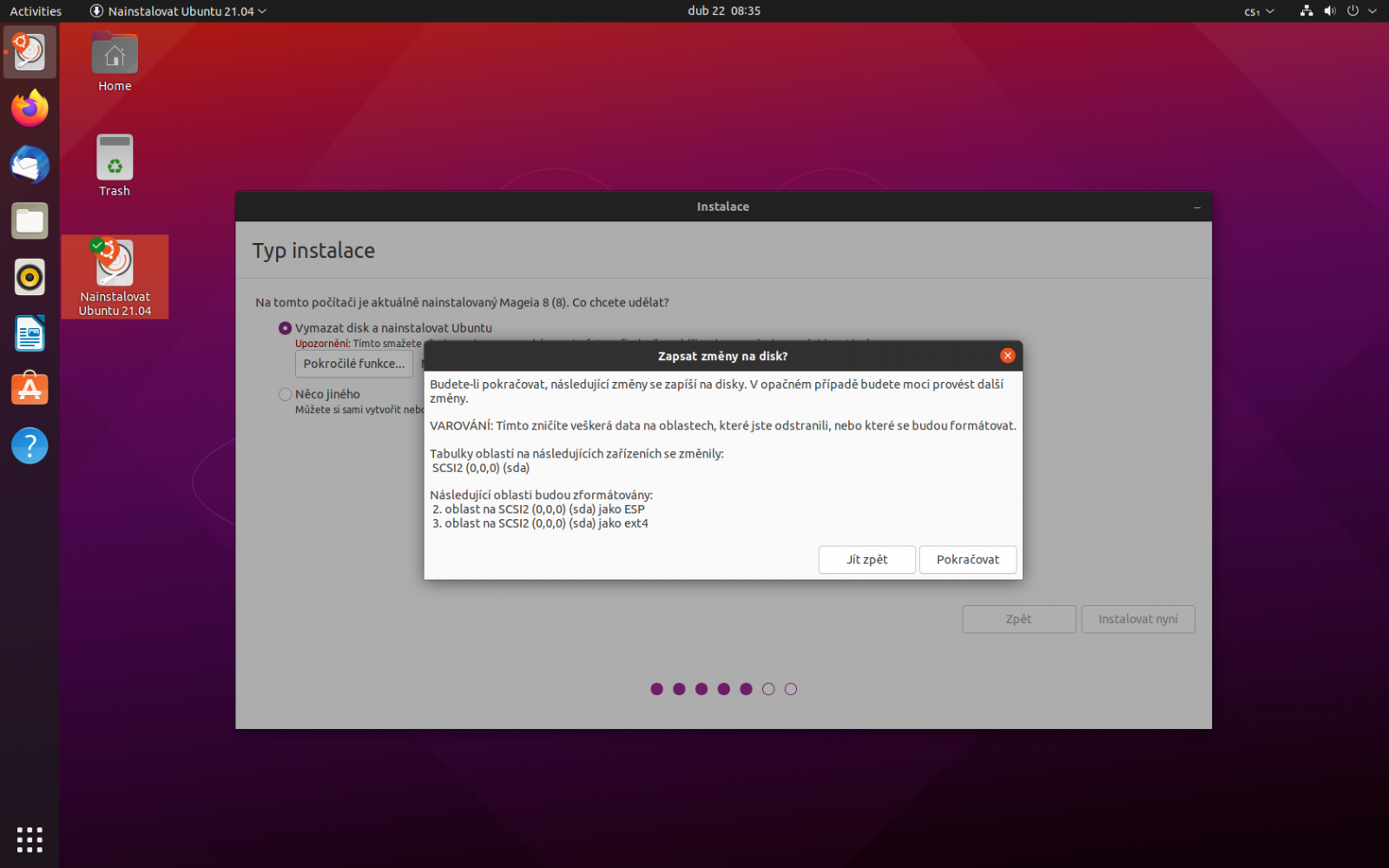
Task: Open the Help application in the dock
Action: (x=29, y=445)
